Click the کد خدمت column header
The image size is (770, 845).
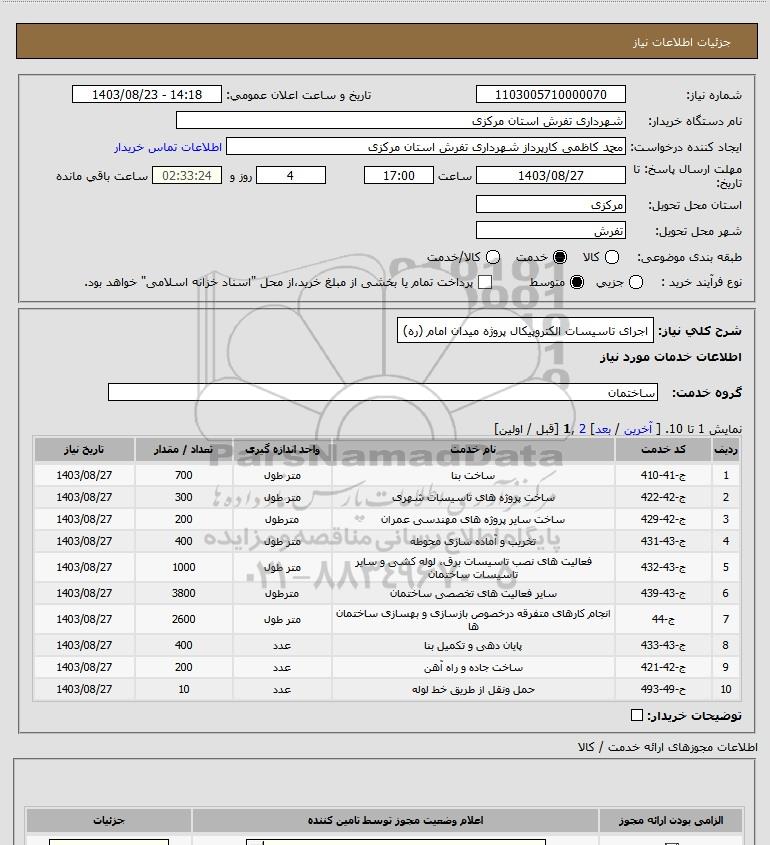coord(663,449)
